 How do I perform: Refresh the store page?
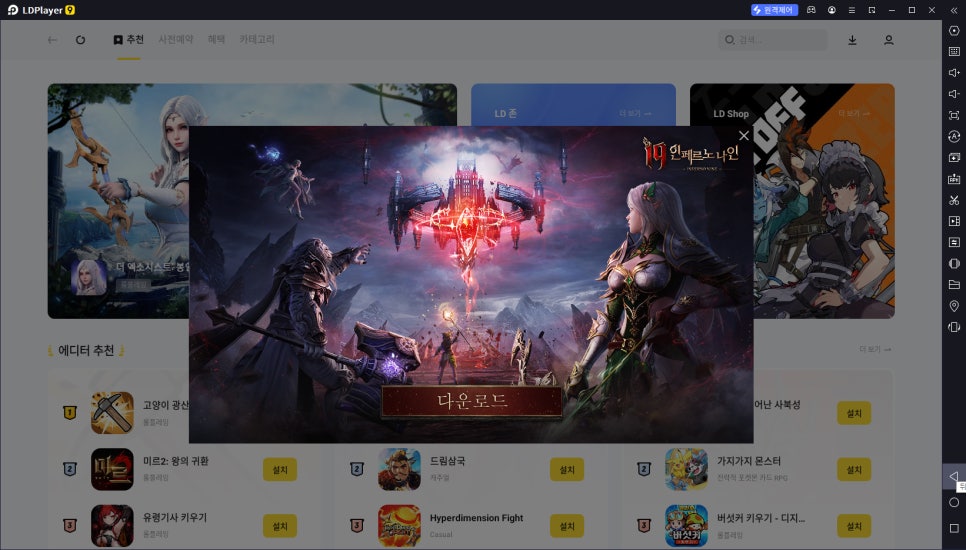(x=80, y=40)
